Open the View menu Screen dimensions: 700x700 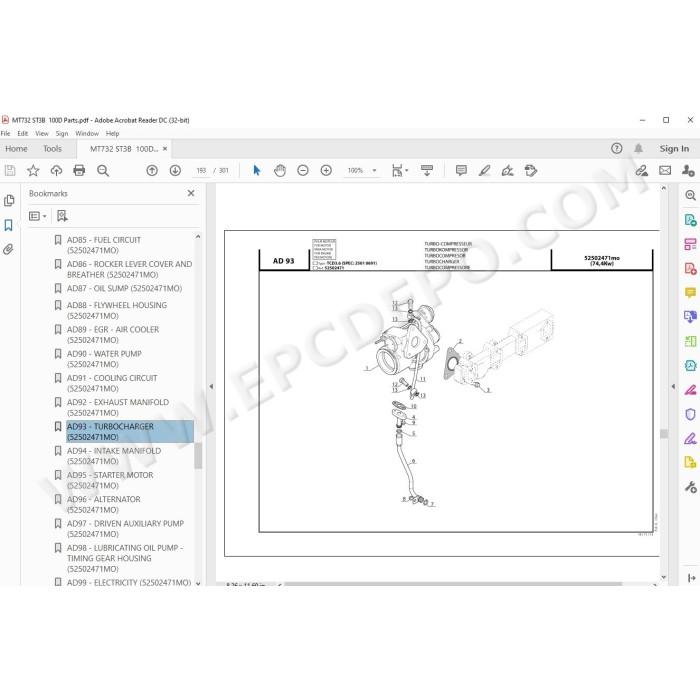(x=42, y=133)
